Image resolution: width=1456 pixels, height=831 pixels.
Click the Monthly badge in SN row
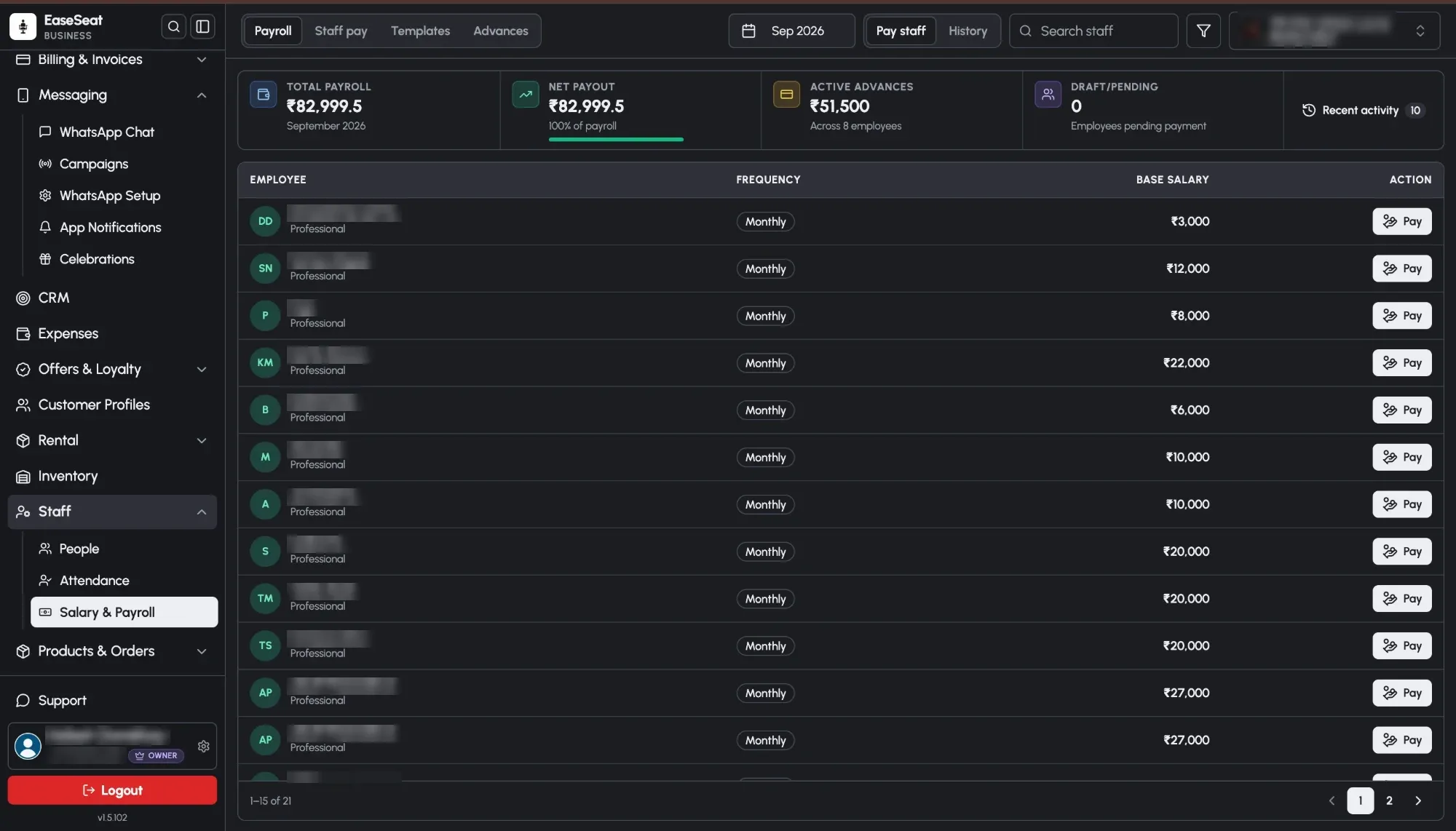[765, 269]
